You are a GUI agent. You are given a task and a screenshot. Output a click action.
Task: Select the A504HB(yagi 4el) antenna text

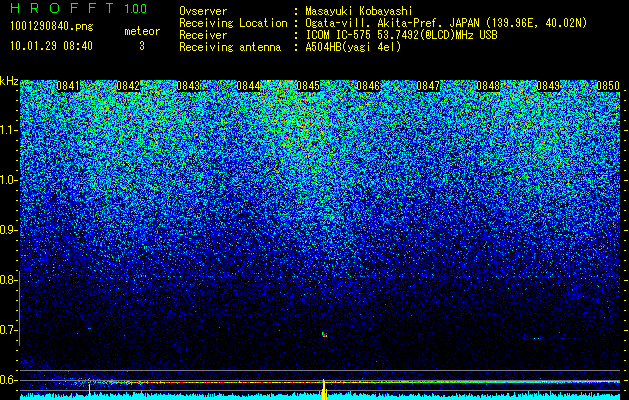(353, 47)
